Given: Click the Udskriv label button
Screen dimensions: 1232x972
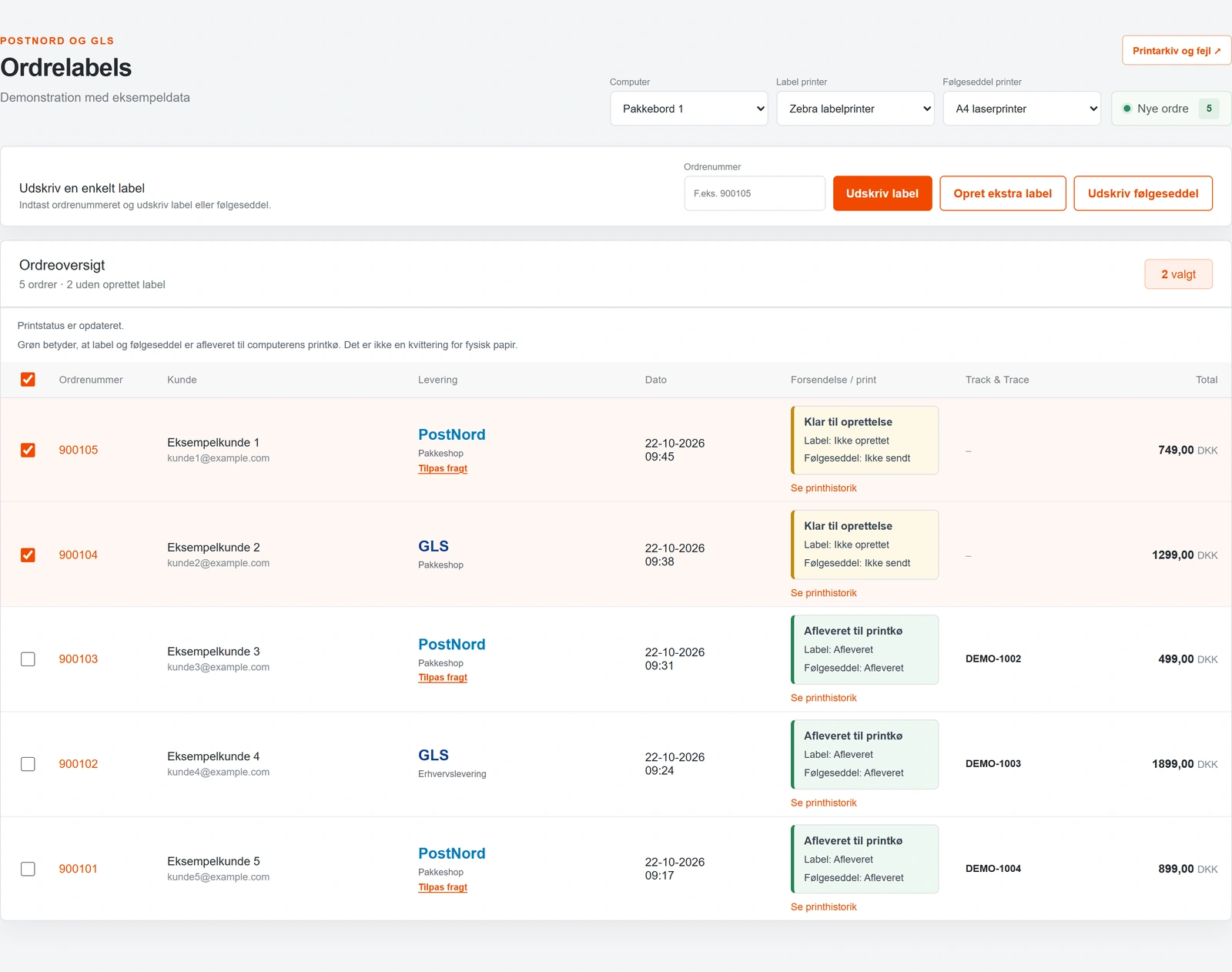Looking at the screenshot, I should click(x=882, y=193).
